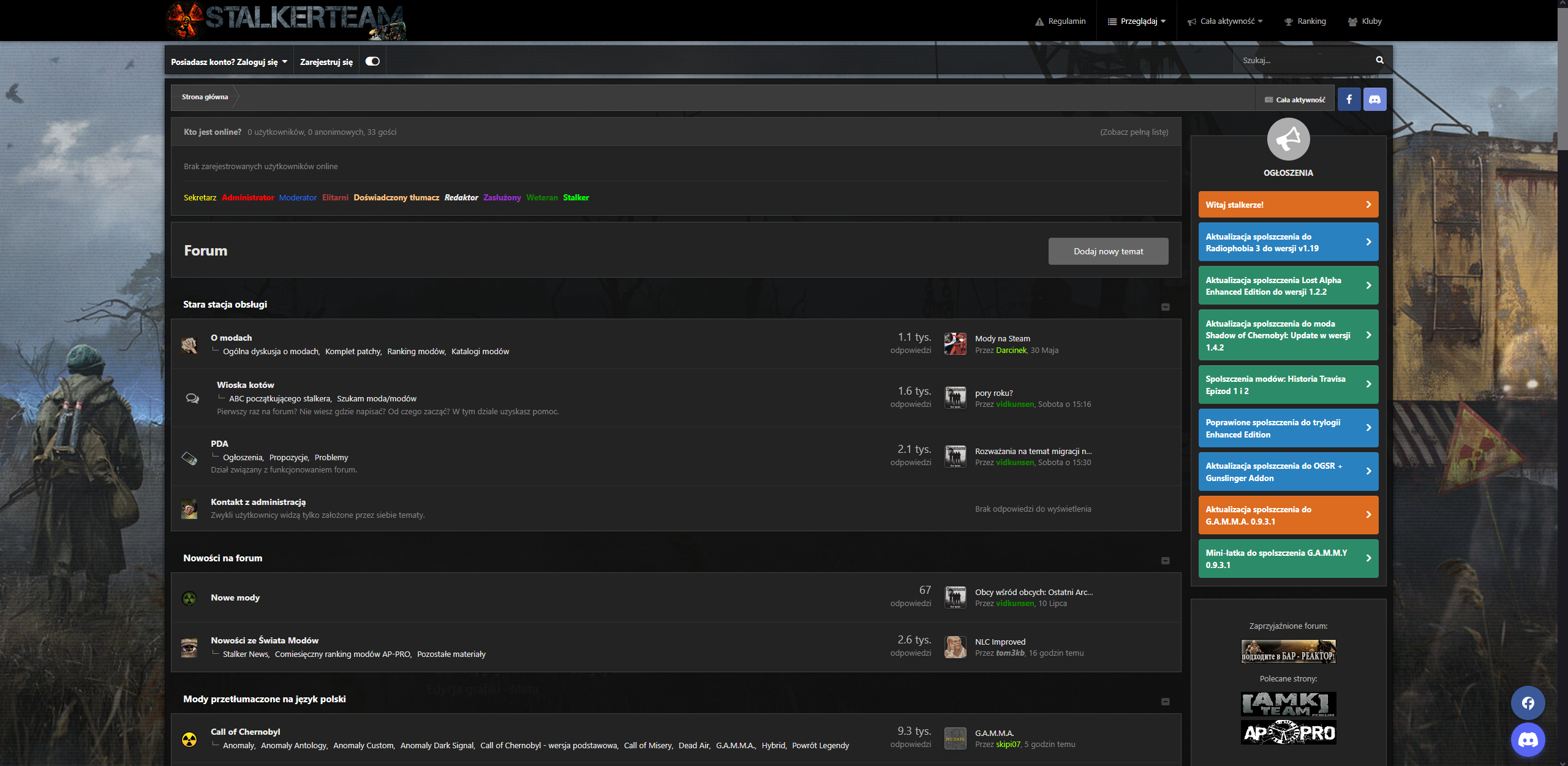This screenshot has width=1568, height=766.
Task: Click the Wioska kotów chat bubble icon
Action: coord(192,398)
